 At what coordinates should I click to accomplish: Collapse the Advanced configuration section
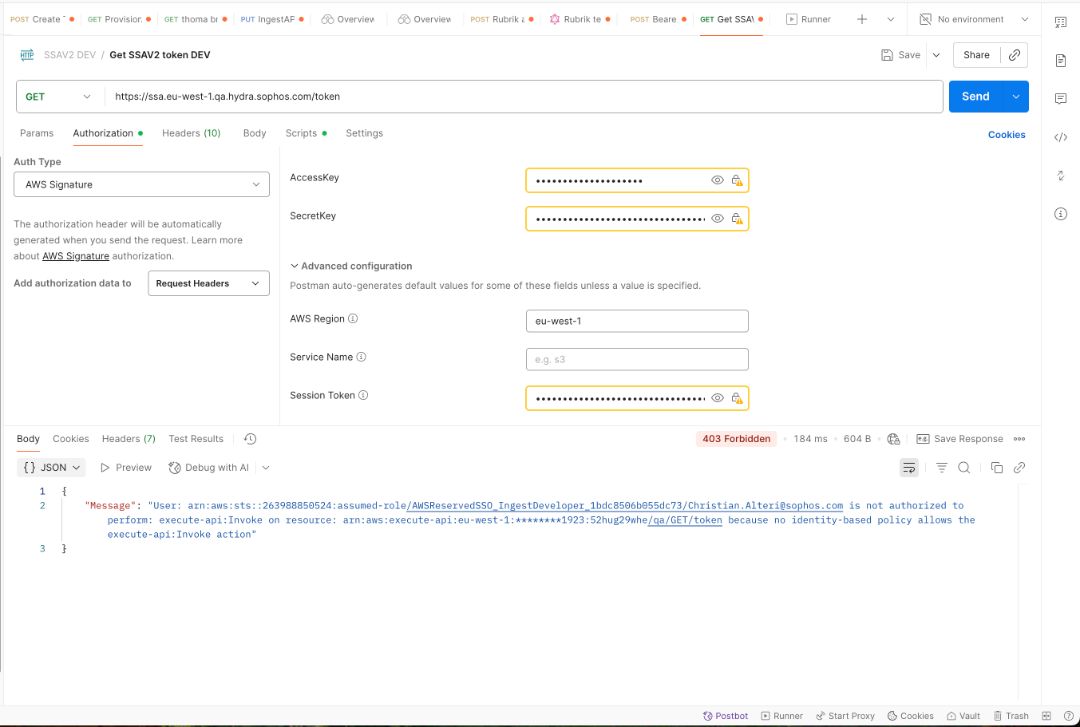click(295, 266)
